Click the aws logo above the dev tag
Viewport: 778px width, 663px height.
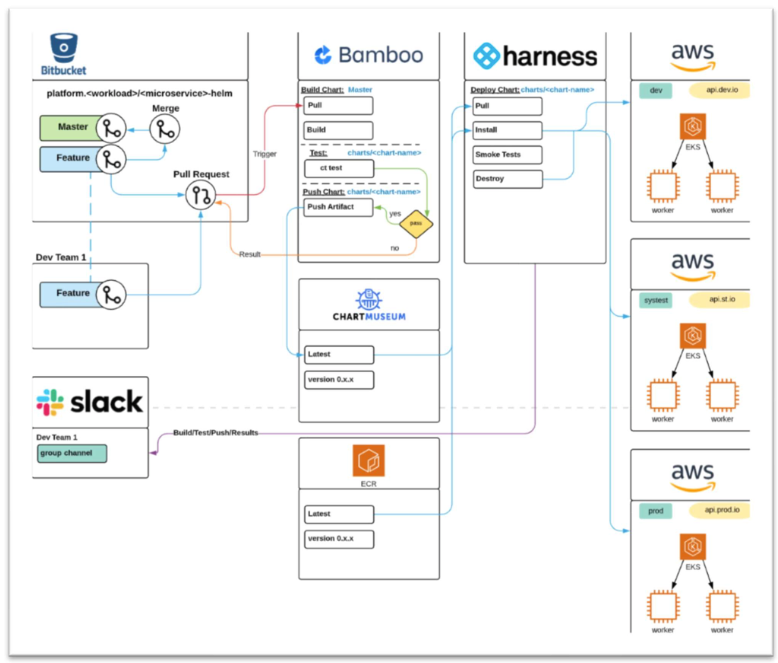pos(693,56)
